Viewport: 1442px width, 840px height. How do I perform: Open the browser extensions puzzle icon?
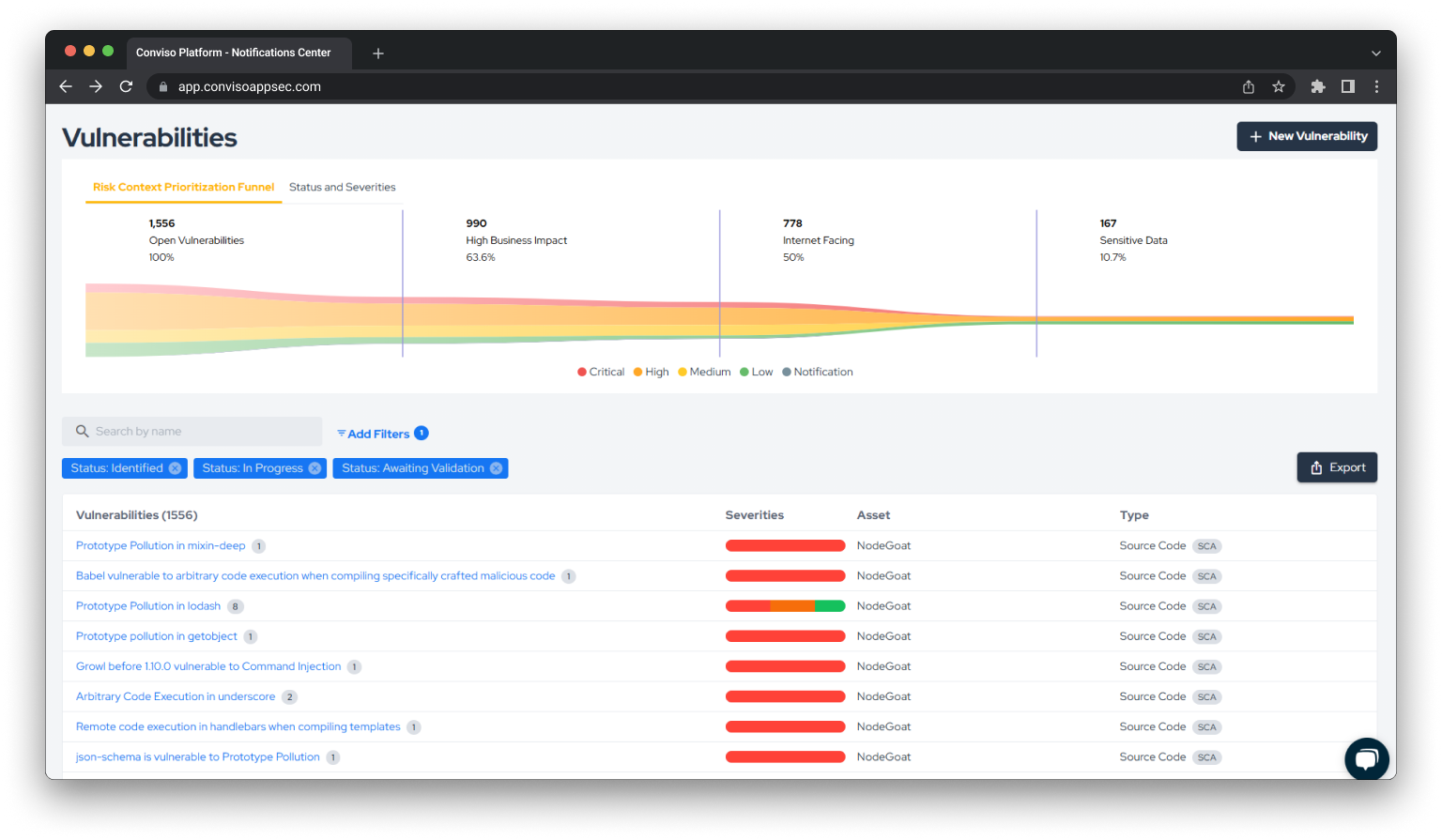1318,86
